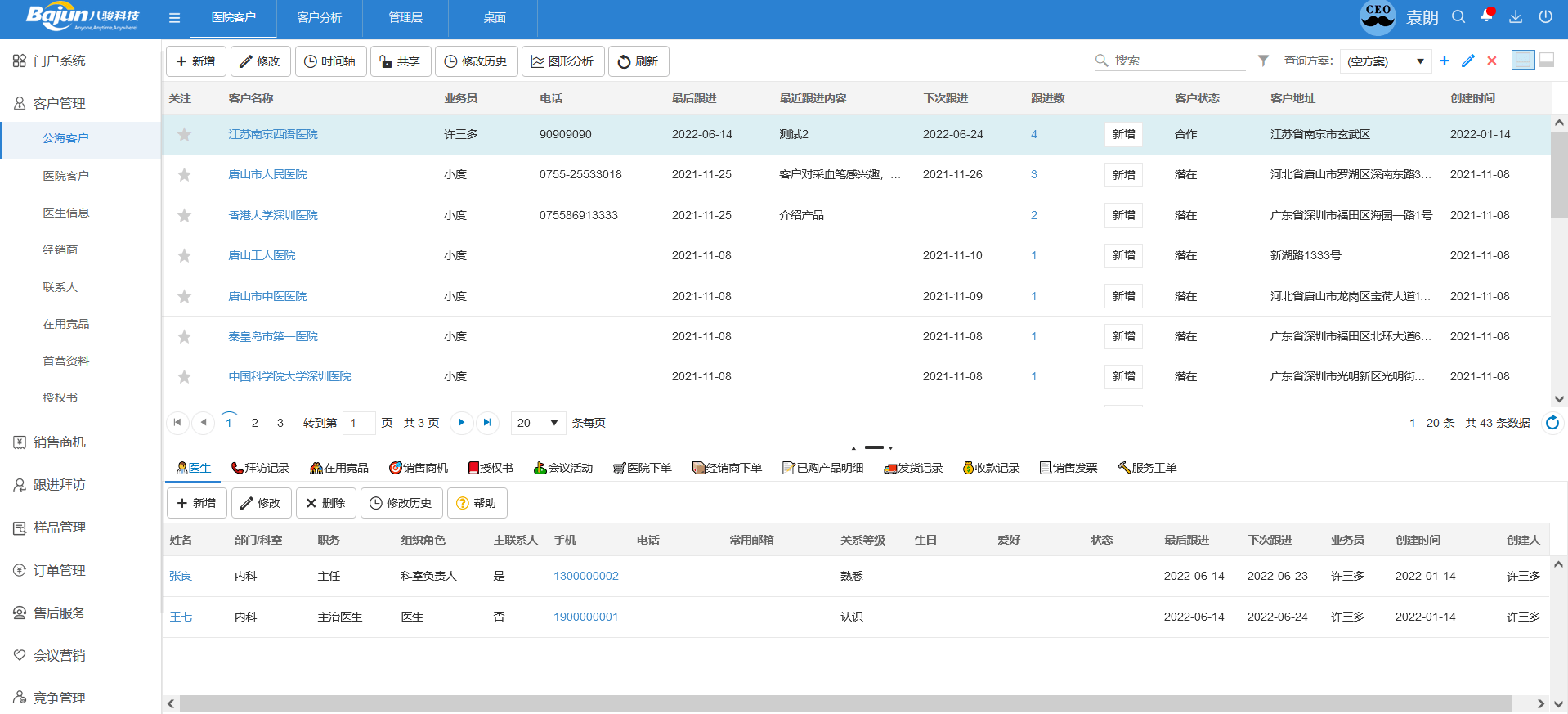Click the filter funnel icon
This screenshot has width=1568, height=714.
point(1263,61)
